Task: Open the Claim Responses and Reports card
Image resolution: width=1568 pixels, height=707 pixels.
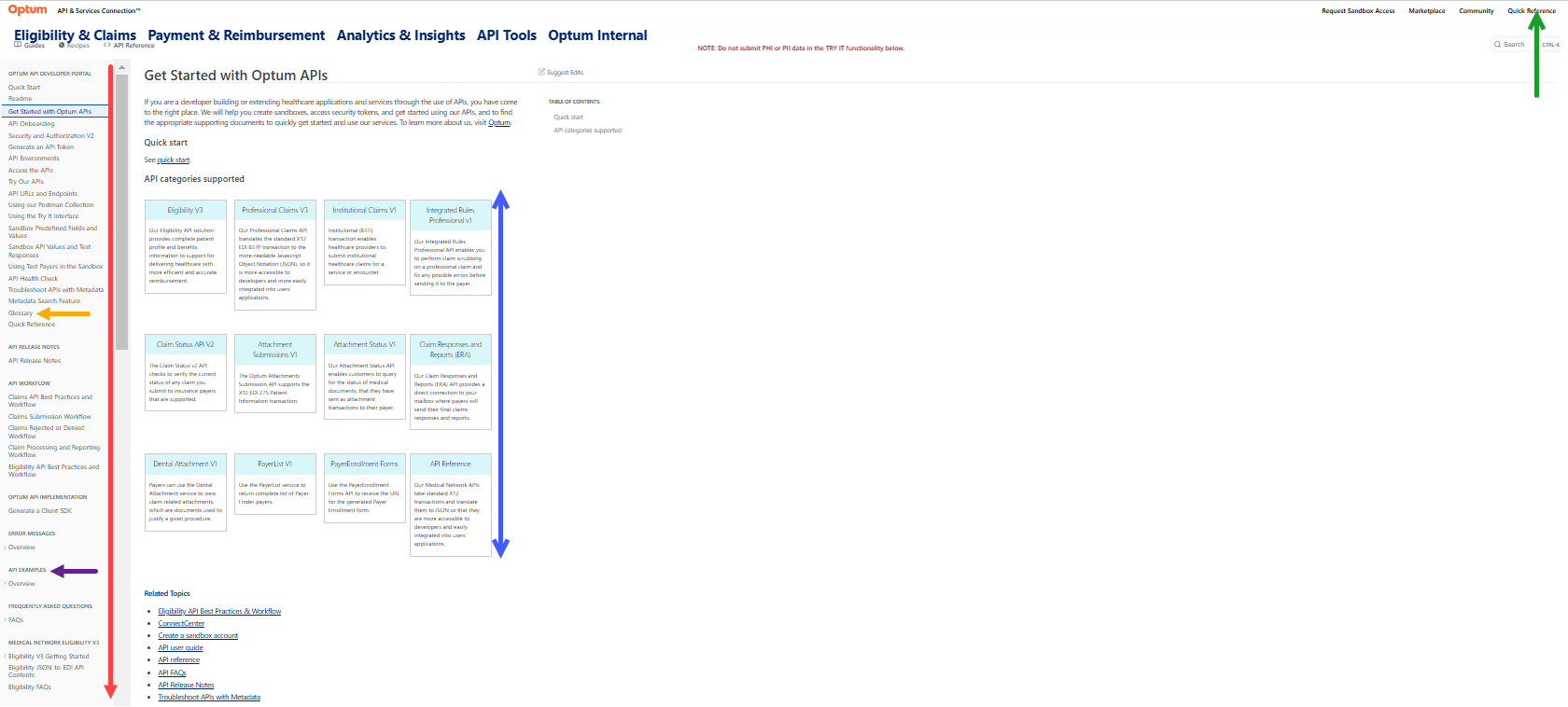Action: (x=451, y=382)
